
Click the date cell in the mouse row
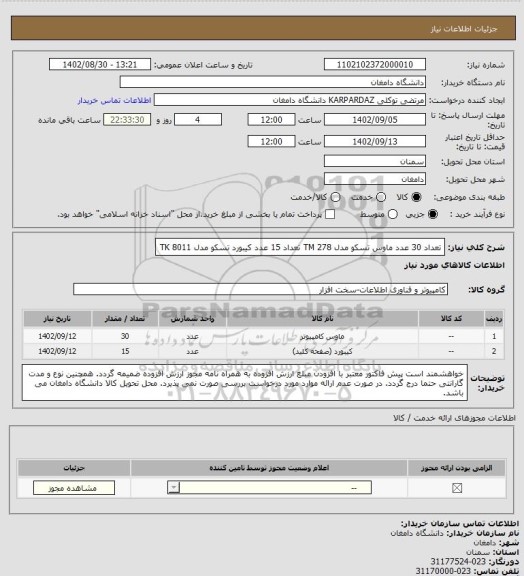(x=57, y=336)
